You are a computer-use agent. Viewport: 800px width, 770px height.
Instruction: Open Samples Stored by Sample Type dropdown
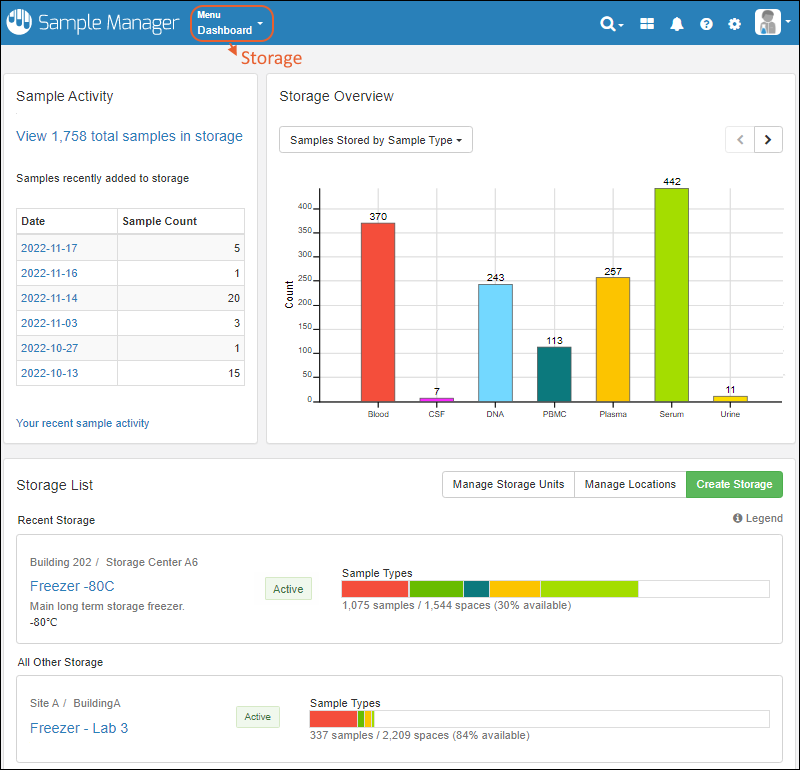pos(375,140)
